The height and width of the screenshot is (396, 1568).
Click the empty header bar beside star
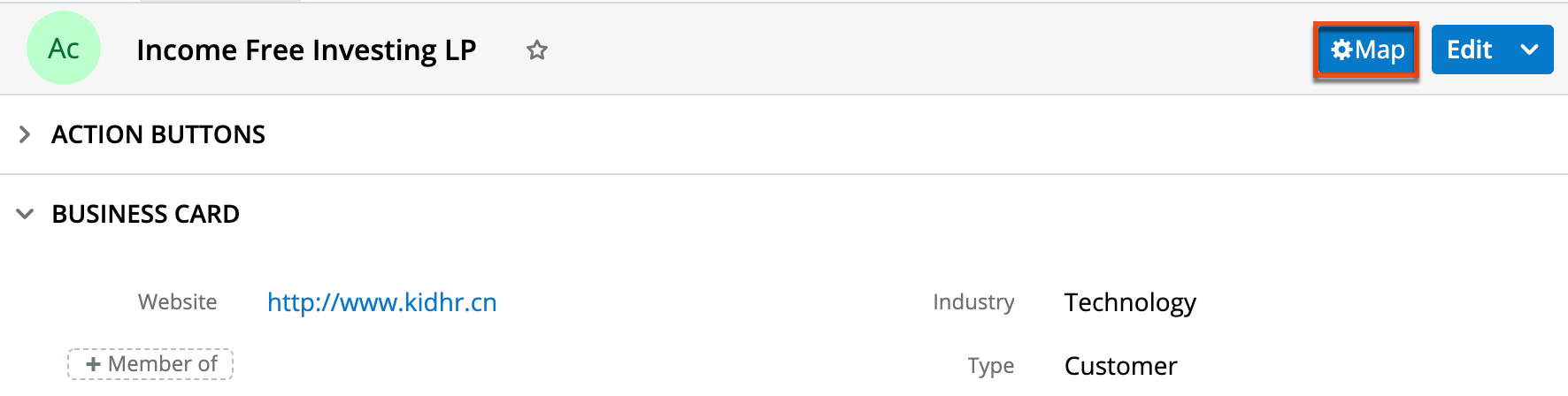click(885, 50)
